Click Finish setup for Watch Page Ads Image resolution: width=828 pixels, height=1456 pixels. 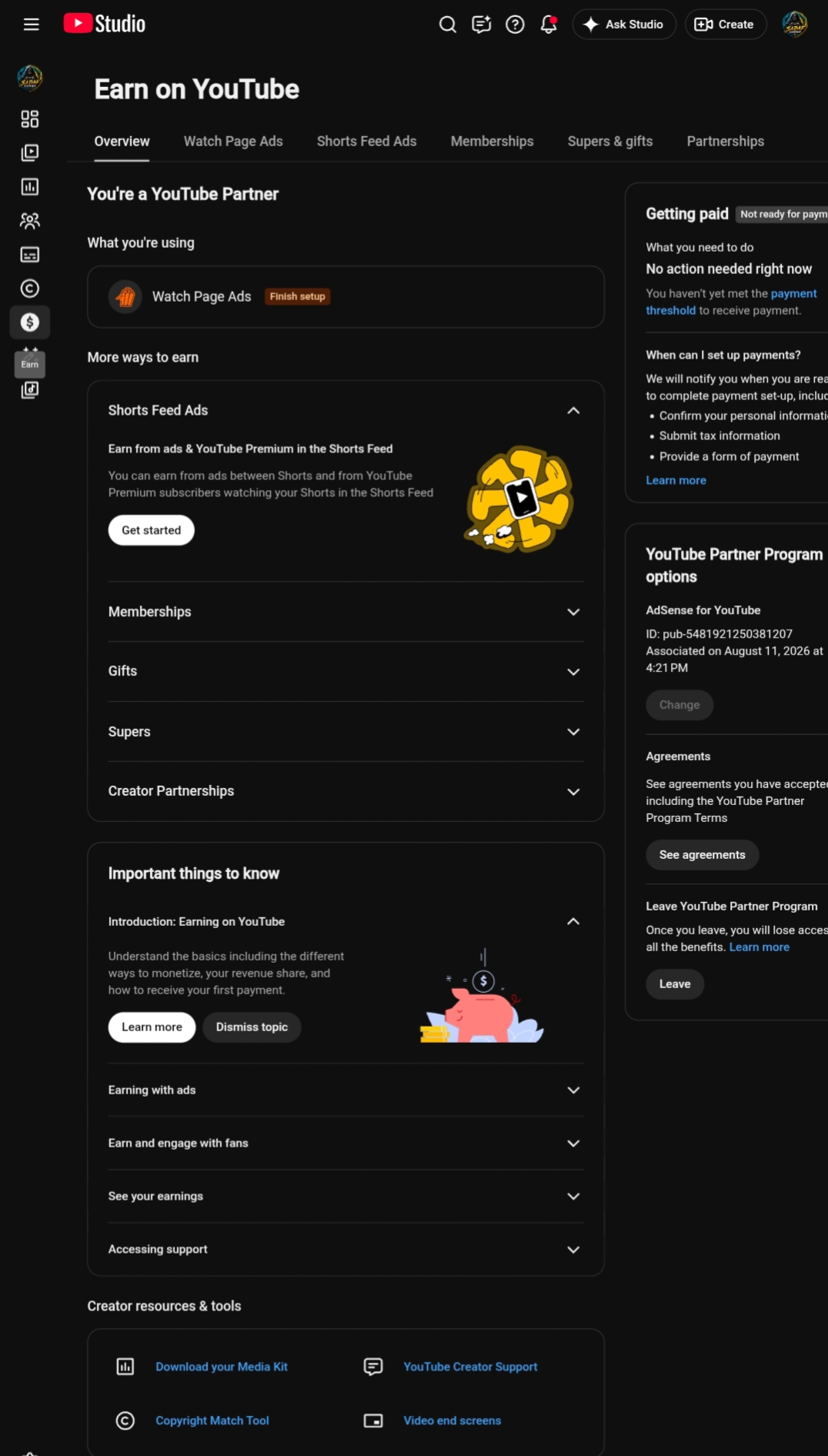[297, 296]
